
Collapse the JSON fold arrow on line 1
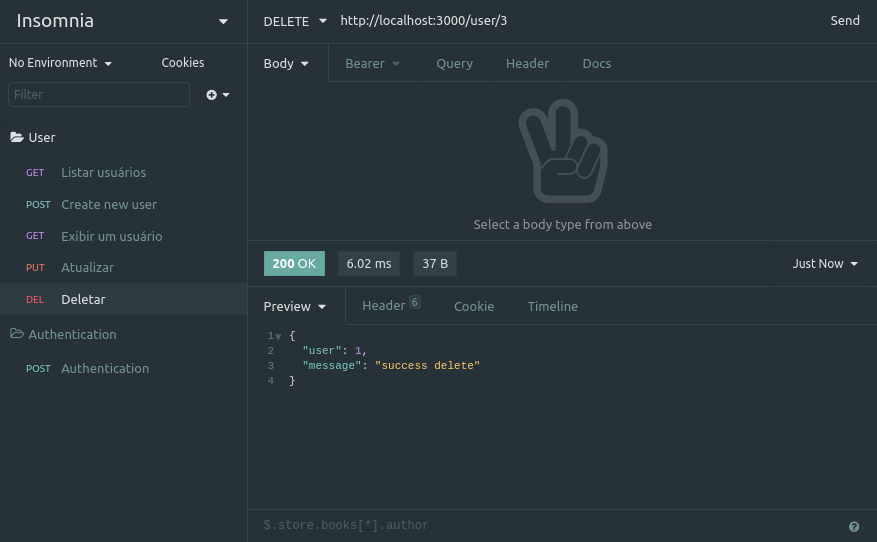click(x=278, y=337)
